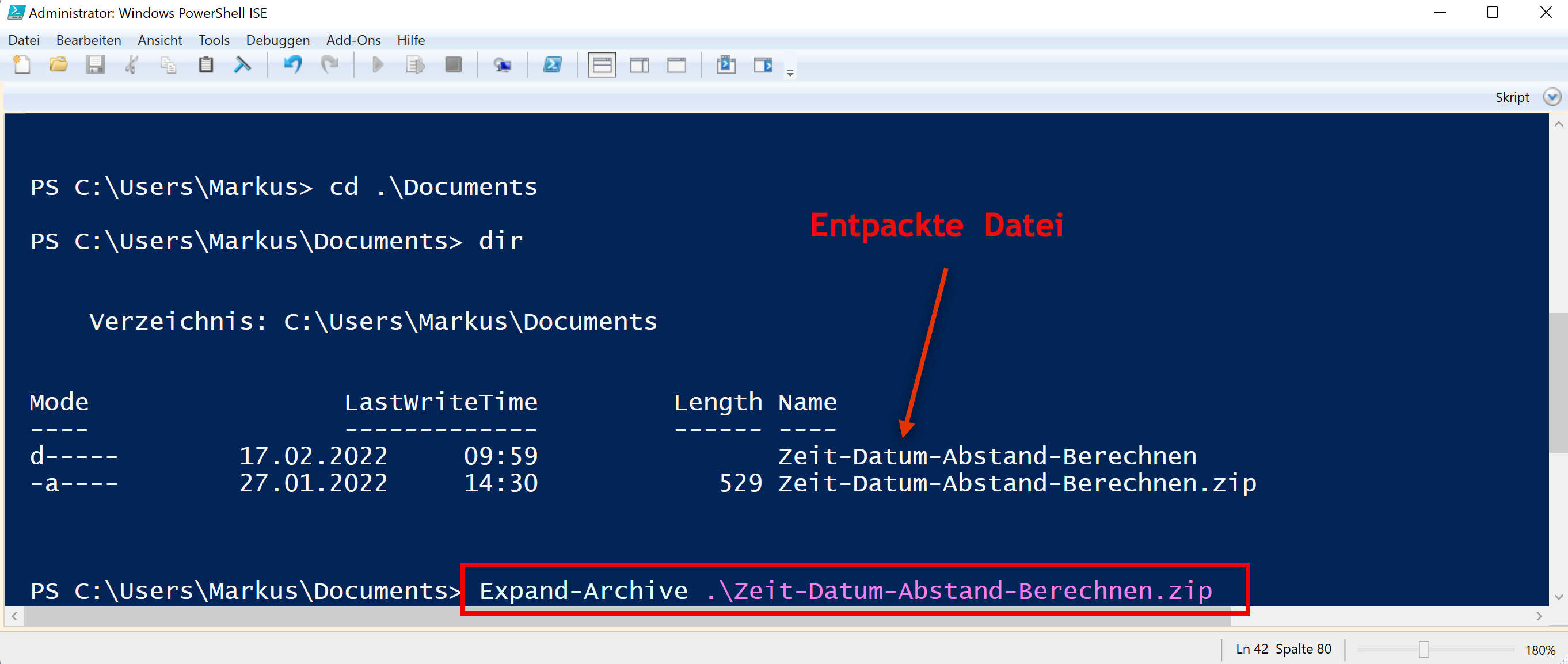
Task: Click the PowerShell ISE title bar icon
Action: 16,12
